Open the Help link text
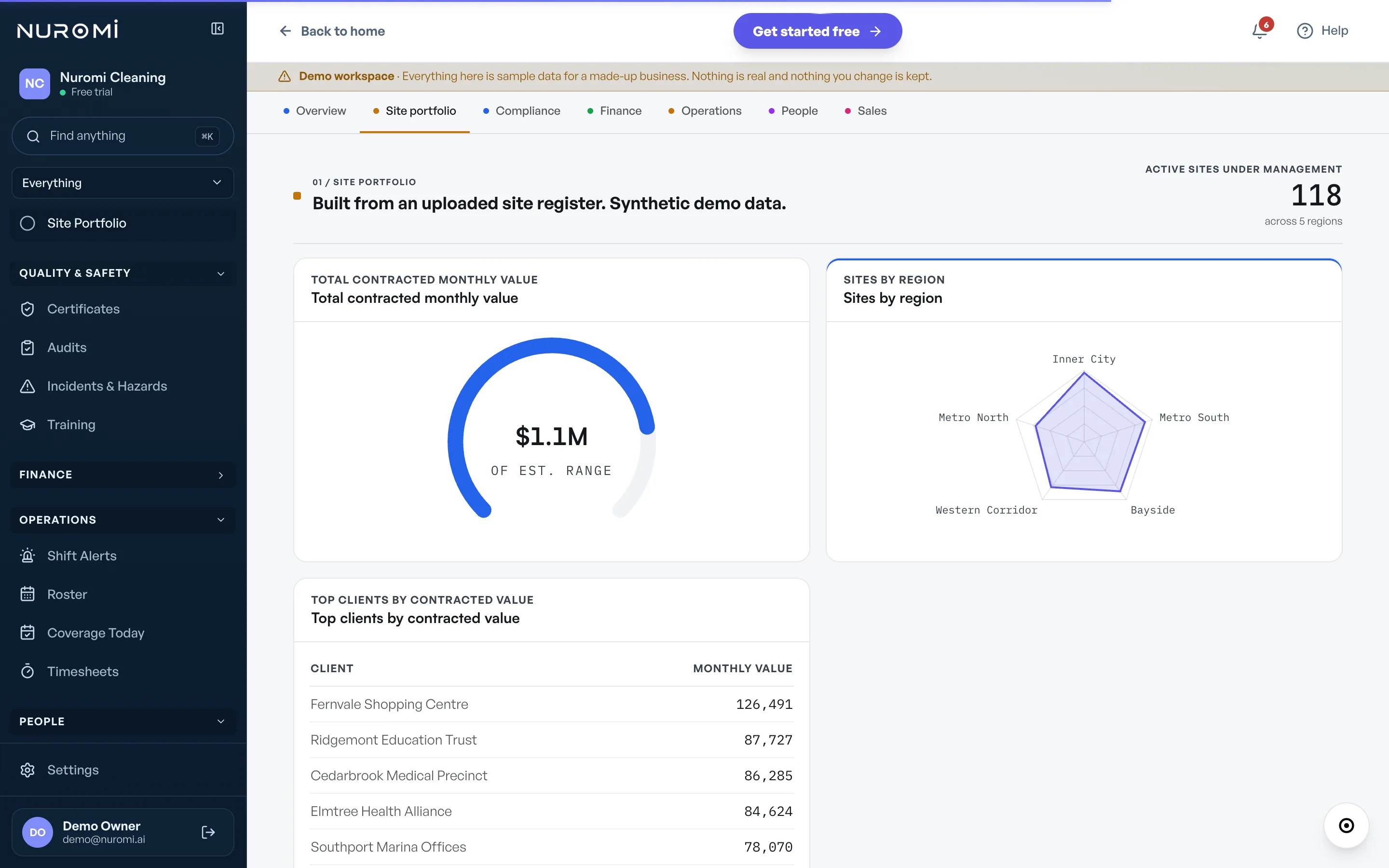The width and height of the screenshot is (1389, 868). [x=1335, y=31]
